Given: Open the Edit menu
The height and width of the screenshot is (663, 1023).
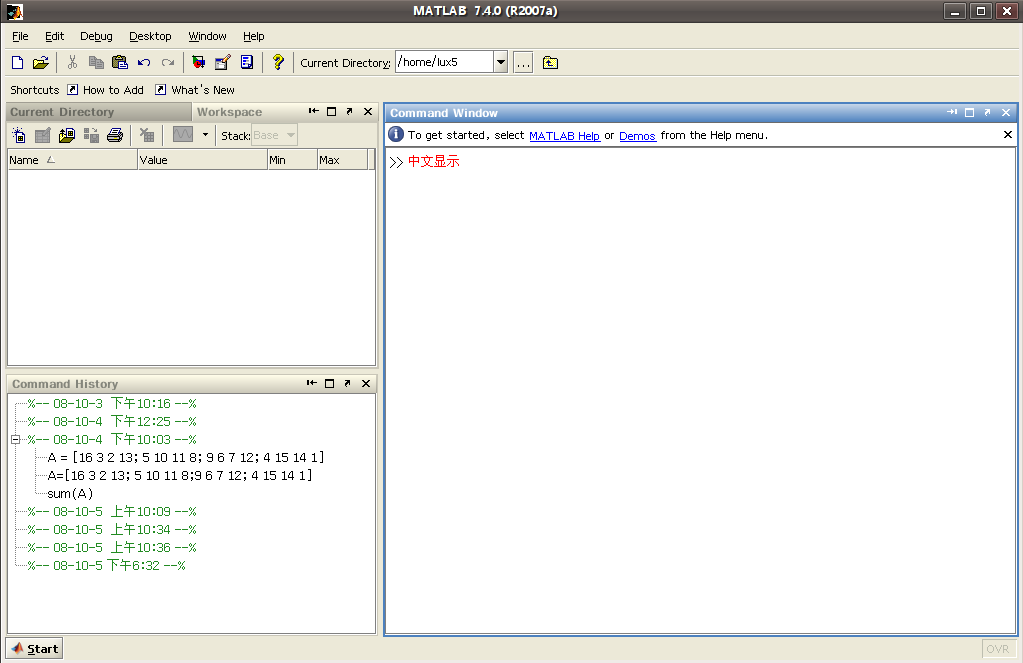Looking at the screenshot, I should click(x=54, y=36).
